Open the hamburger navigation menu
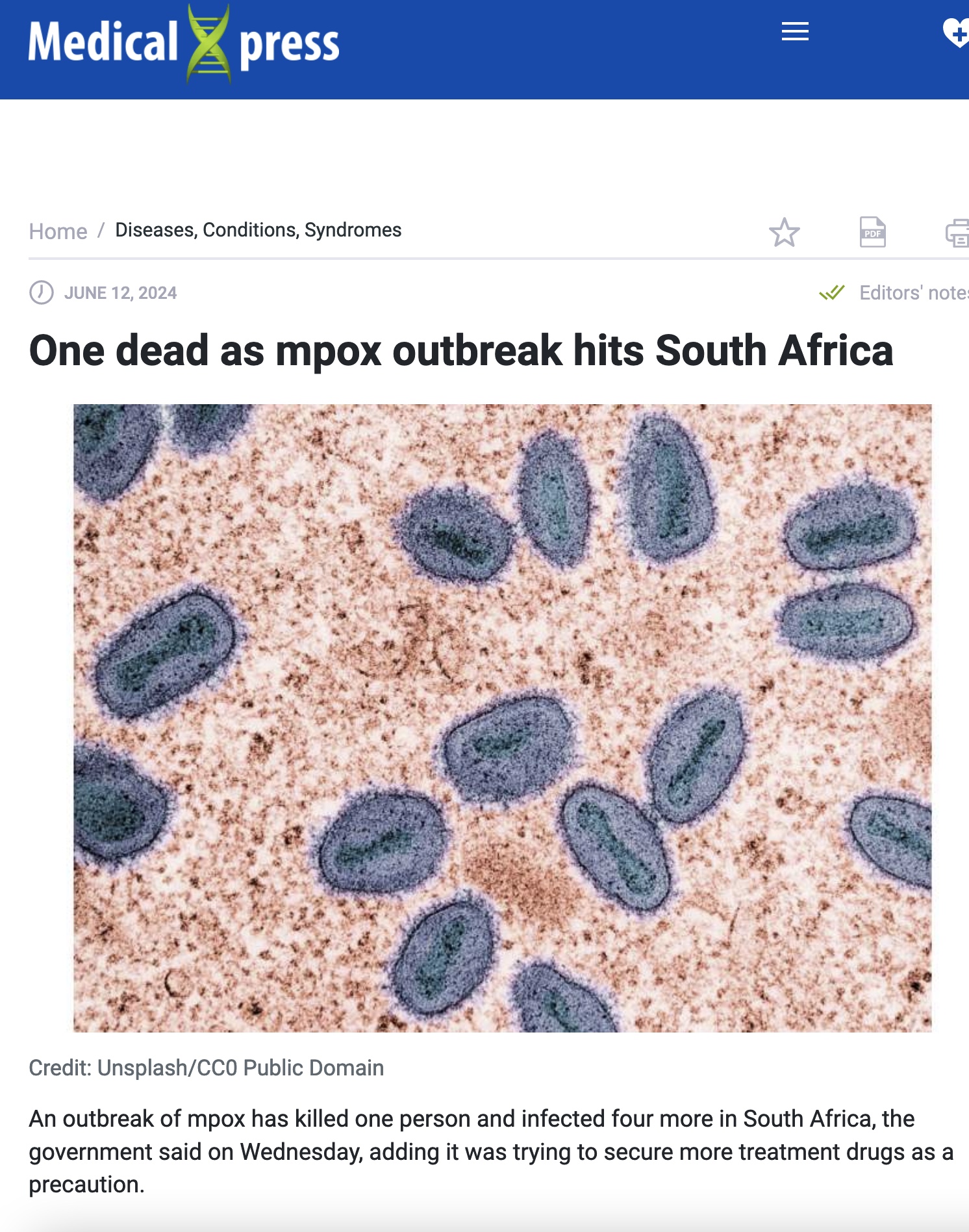The width and height of the screenshot is (969, 1232). point(795,31)
